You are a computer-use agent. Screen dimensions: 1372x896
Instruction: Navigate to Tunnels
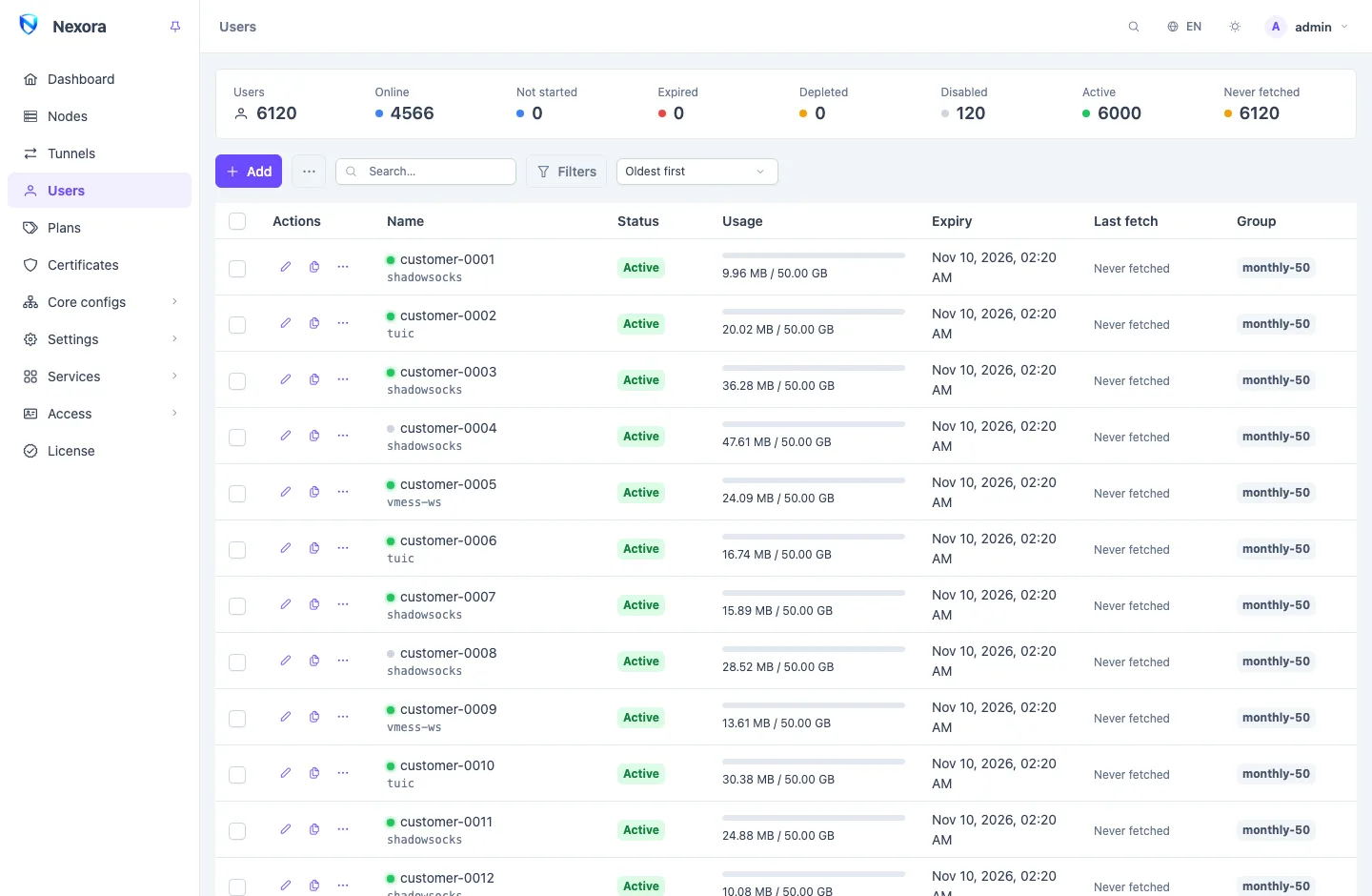(x=100, y=153)
